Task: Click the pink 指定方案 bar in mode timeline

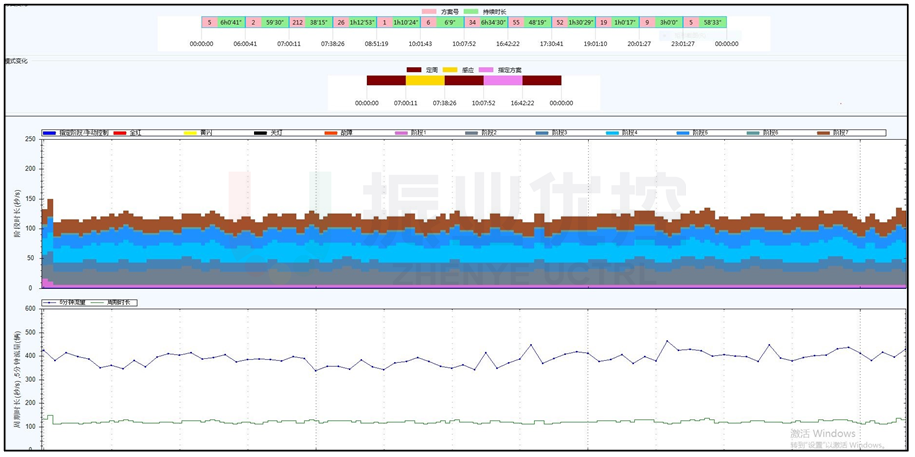Action: pos(503,81)
